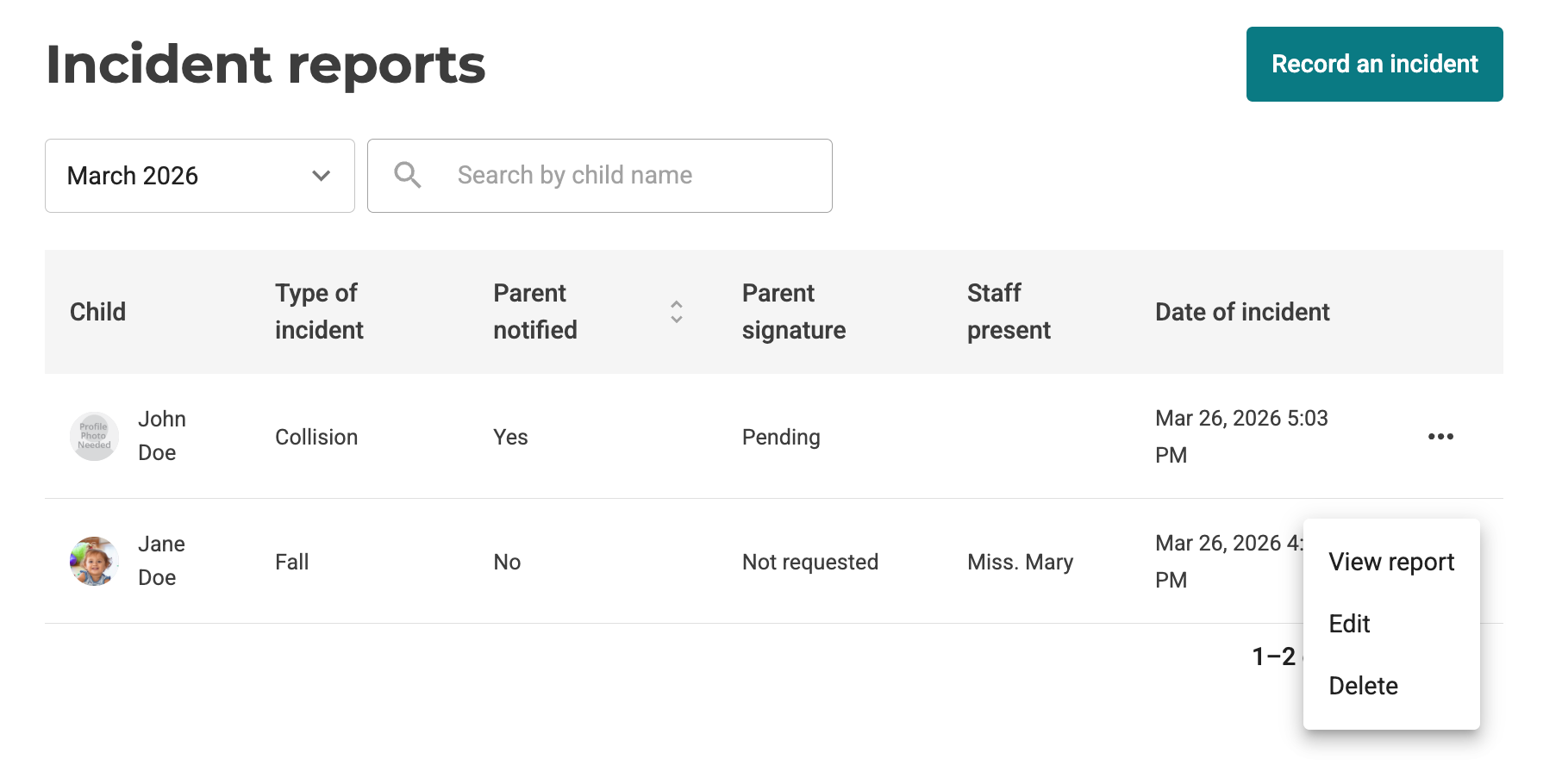This screenshot has height=784, width=1562.
Task: Select View report from the context menu
Action: pos(1391,562)
